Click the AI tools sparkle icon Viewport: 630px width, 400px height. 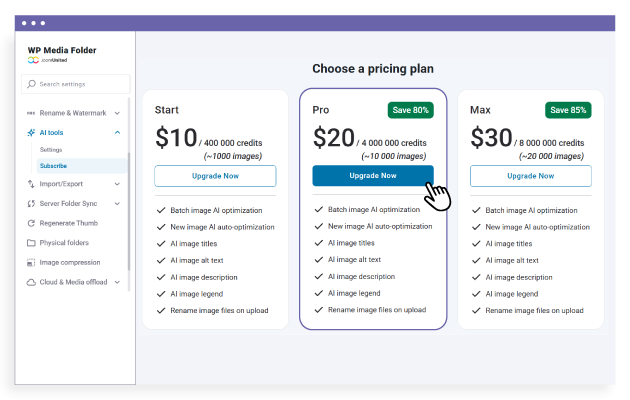(31, 132)
